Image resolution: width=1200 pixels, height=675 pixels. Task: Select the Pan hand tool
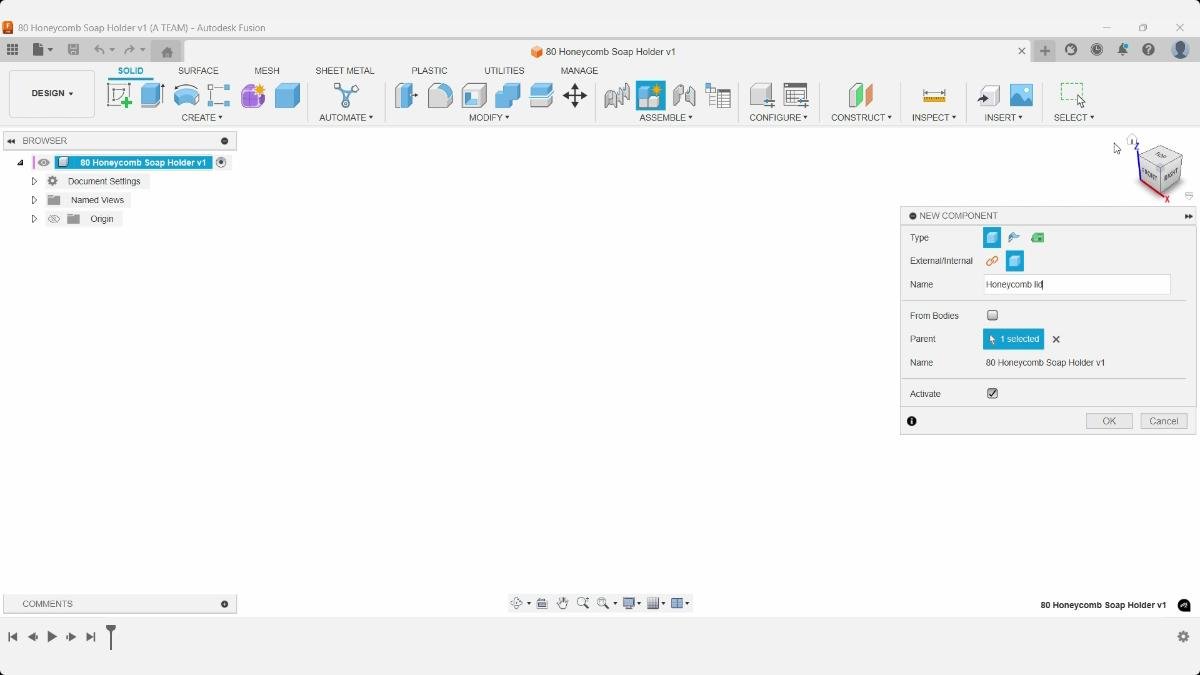pos(562,603)
